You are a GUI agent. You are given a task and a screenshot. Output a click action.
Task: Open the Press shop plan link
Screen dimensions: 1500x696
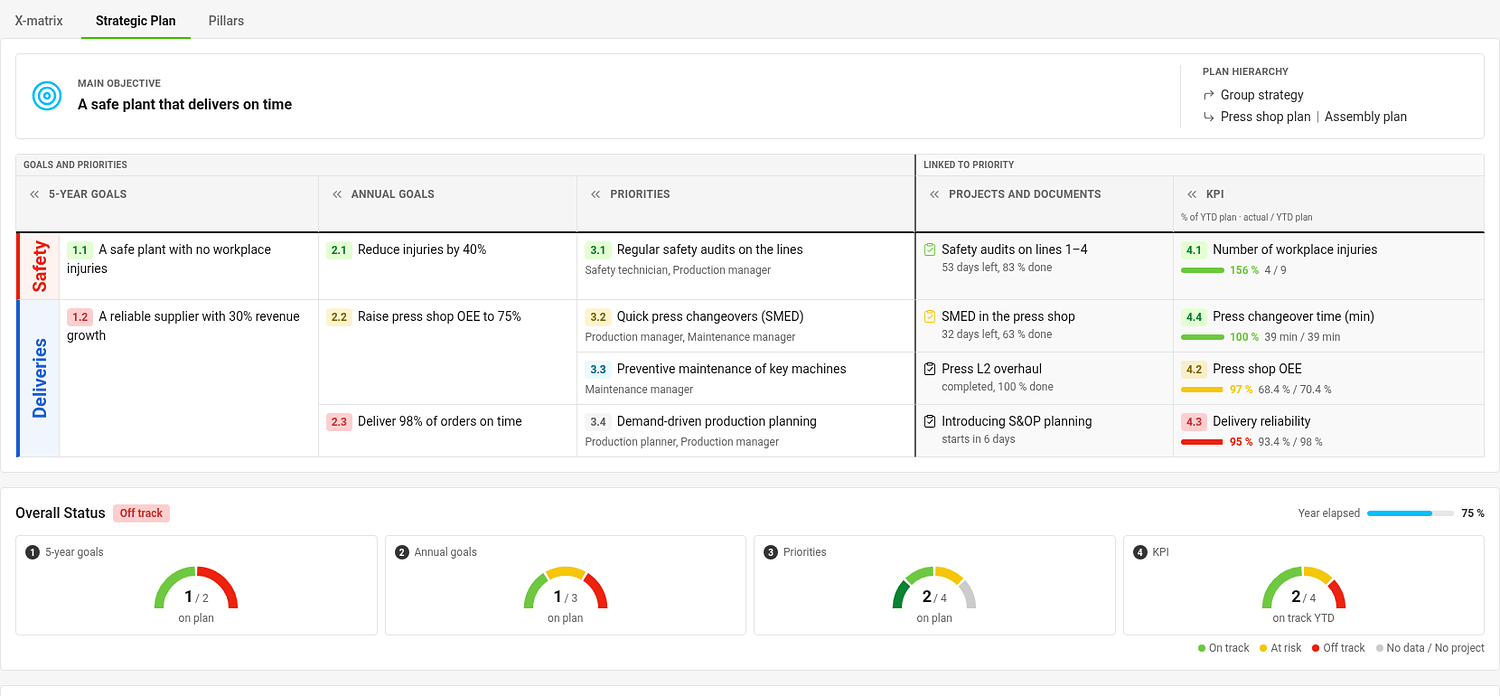point(1265,117)
